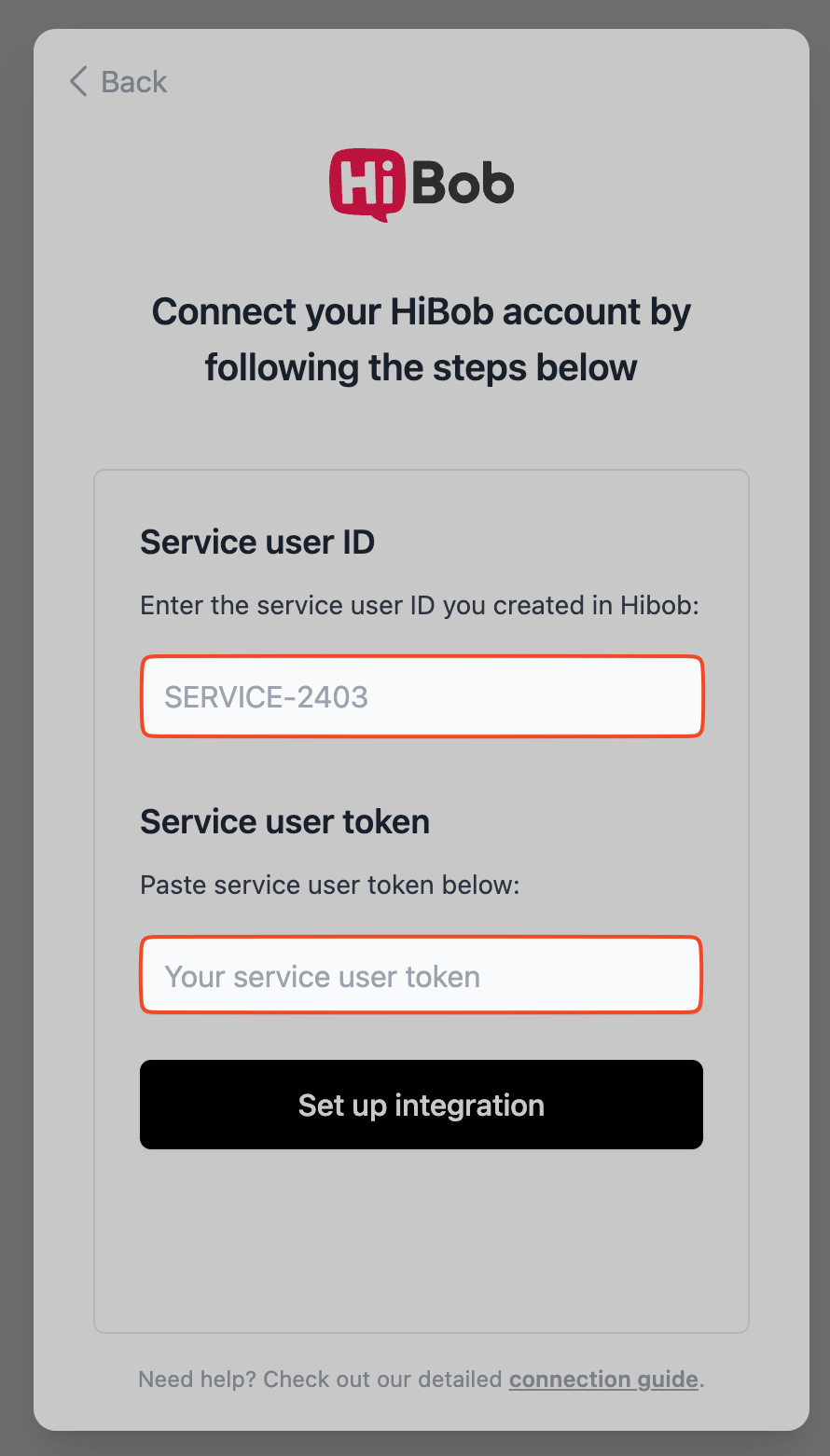
Task: Click the 'Your service user token' placeholder text
Action: 322,976
